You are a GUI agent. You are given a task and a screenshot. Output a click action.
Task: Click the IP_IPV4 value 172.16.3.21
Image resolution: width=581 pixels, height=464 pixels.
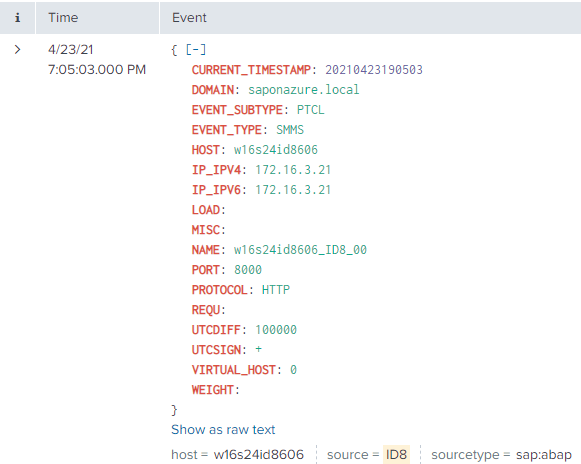pyautogui.click(x=293, y=170)
